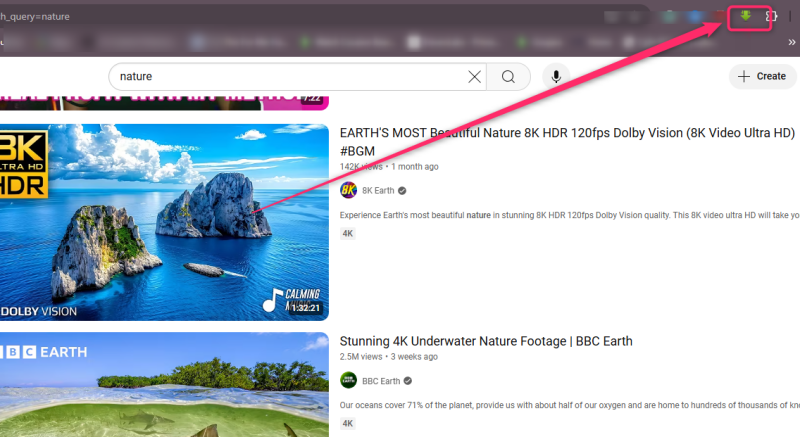Image resolution: width=800 pixels, height=437 pixels.
Task: Go to the BBC Earth channel name
Action: pyautogui.click(x=380, y=380)
